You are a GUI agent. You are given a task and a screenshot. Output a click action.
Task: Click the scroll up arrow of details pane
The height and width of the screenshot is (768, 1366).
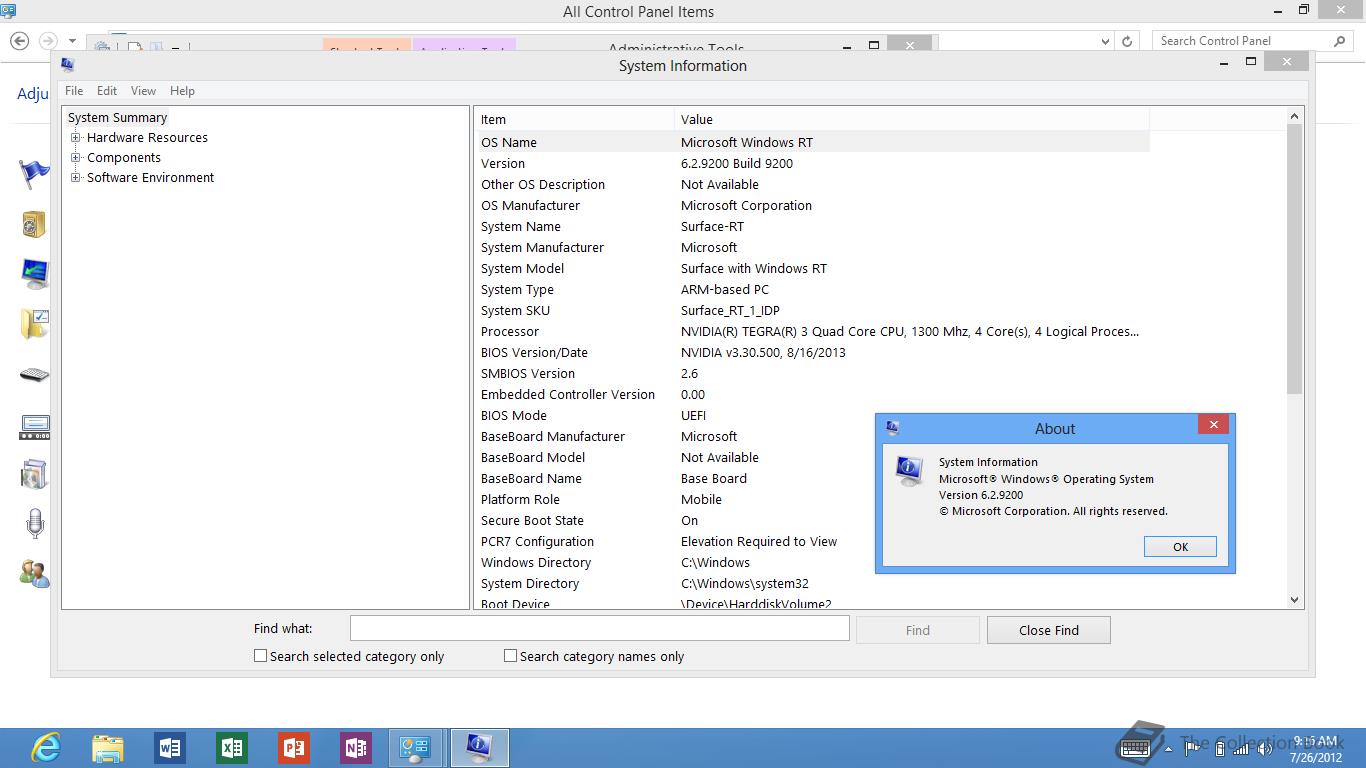[1294, 116]
